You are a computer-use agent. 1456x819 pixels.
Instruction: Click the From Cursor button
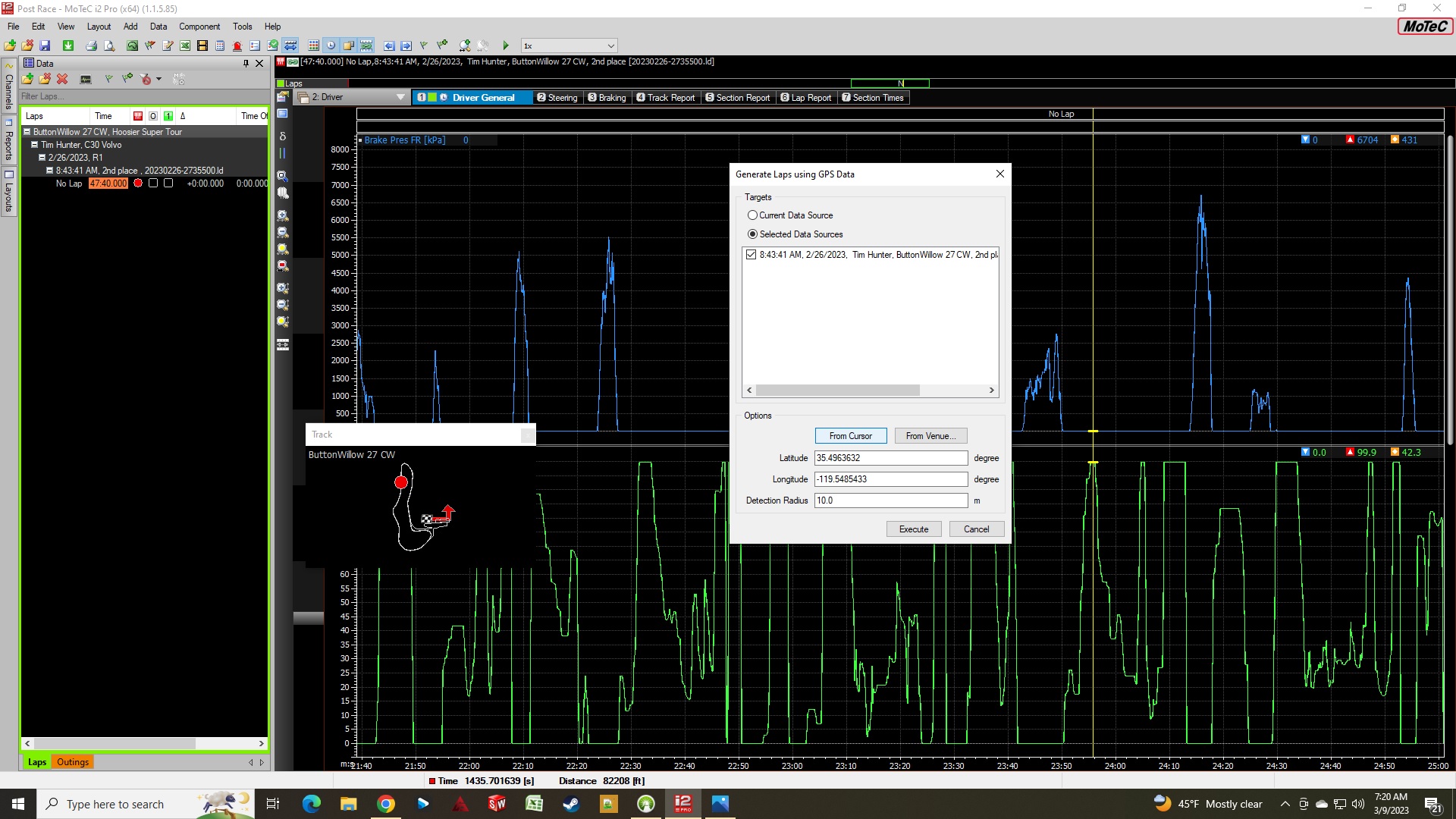coord(850,436)
